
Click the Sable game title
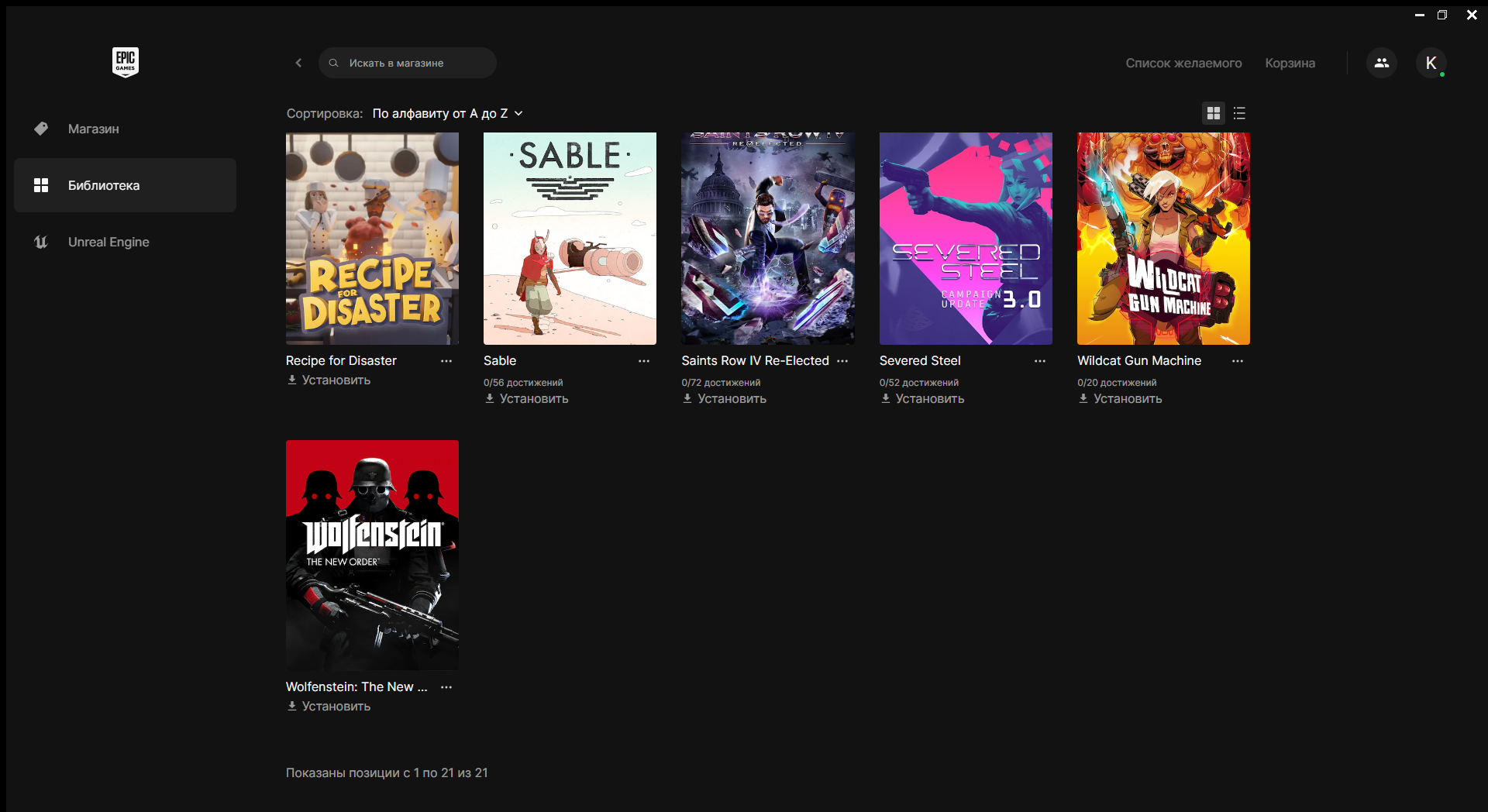500,360
